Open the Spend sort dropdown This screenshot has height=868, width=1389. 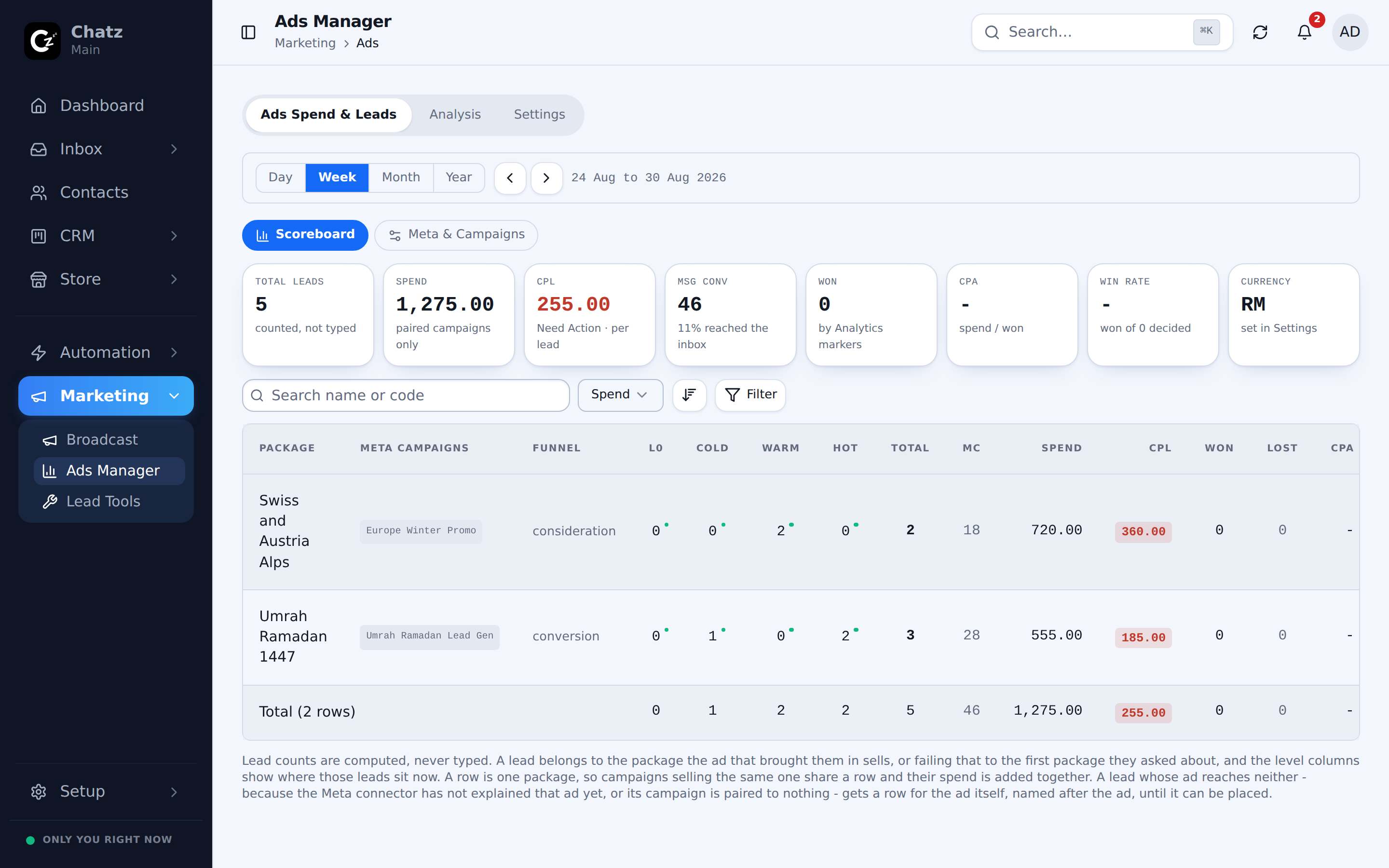coord(620,395)
